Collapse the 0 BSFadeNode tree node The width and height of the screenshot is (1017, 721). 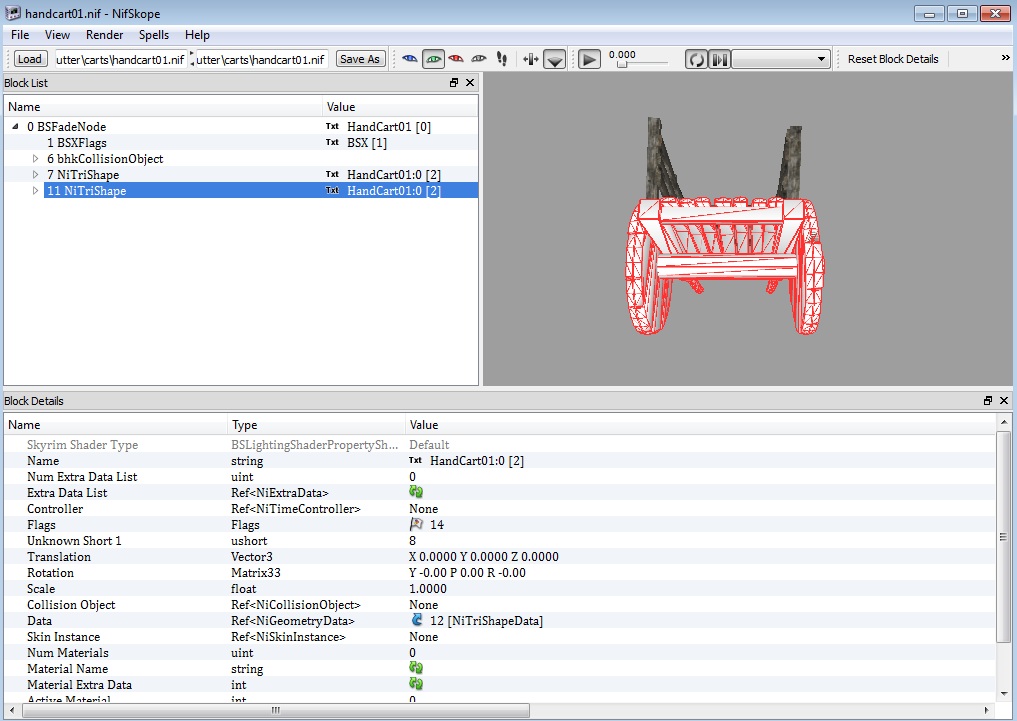coord(16,126)
